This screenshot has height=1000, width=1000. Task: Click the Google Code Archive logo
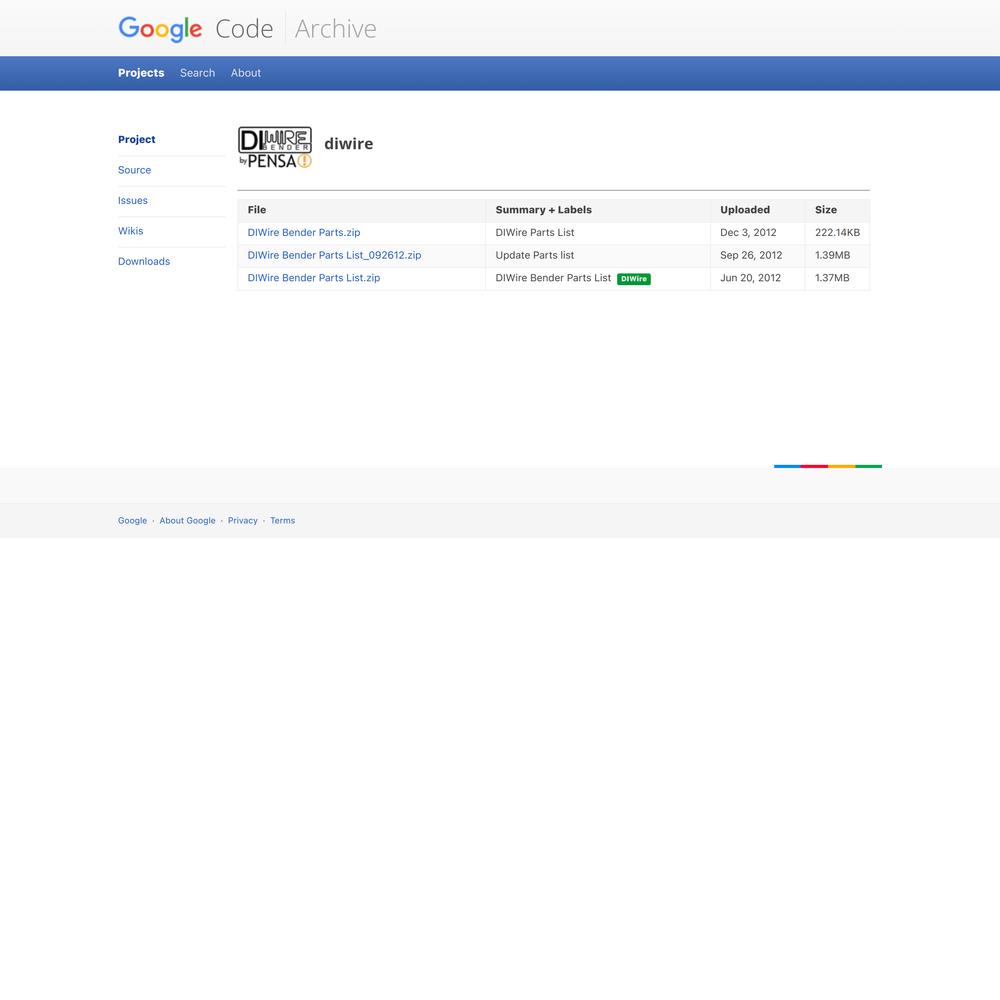coord(247,29)
